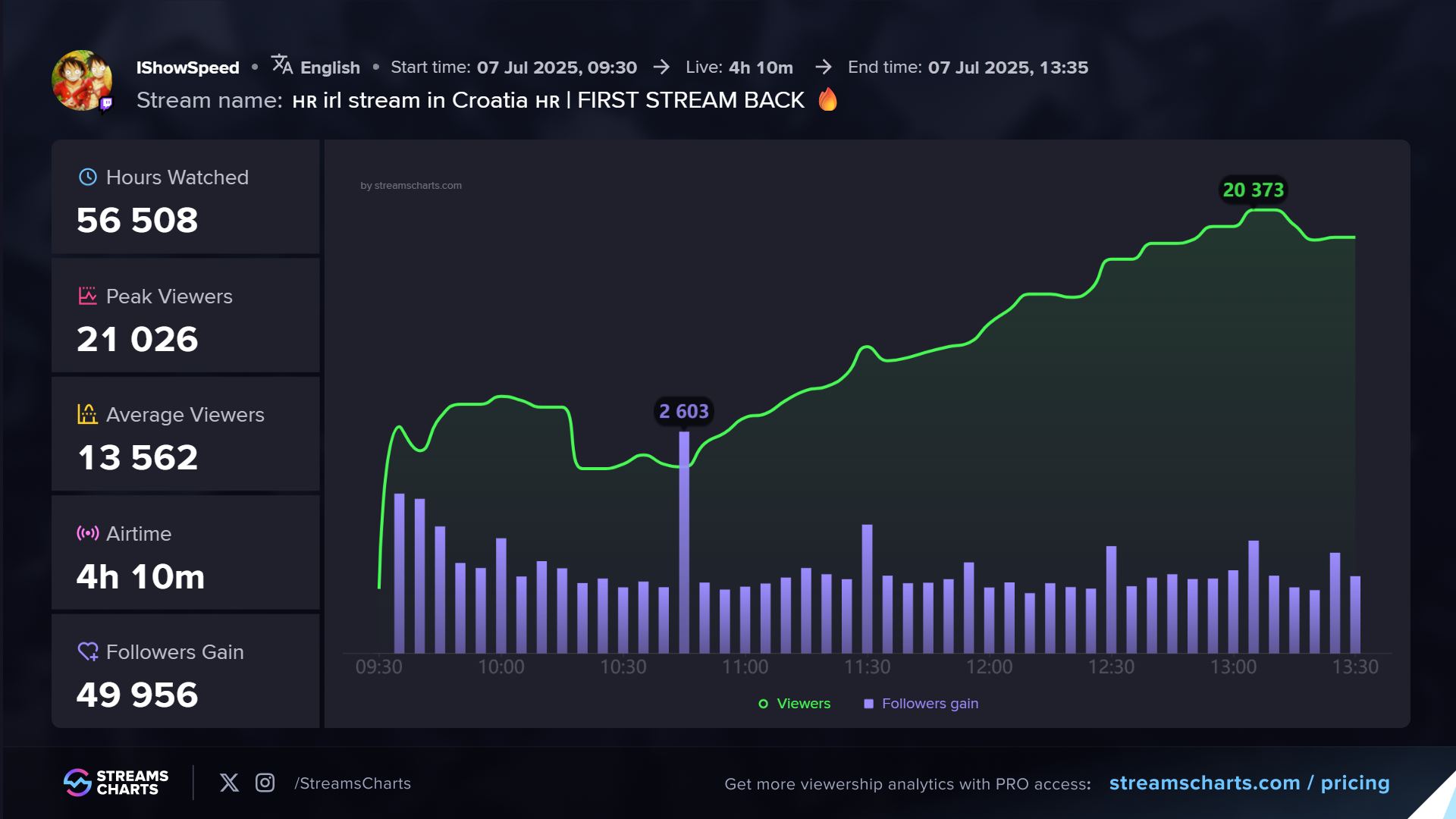The image size is (1456, 819).
Task: Toggle the Viewers legend series
Action: pyautogui.click(x=795, y=704)
